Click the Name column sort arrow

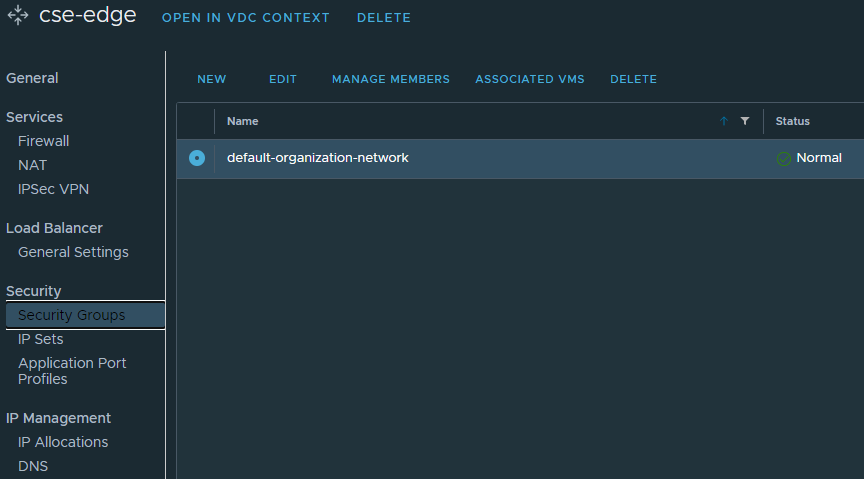tap(724, 121)
